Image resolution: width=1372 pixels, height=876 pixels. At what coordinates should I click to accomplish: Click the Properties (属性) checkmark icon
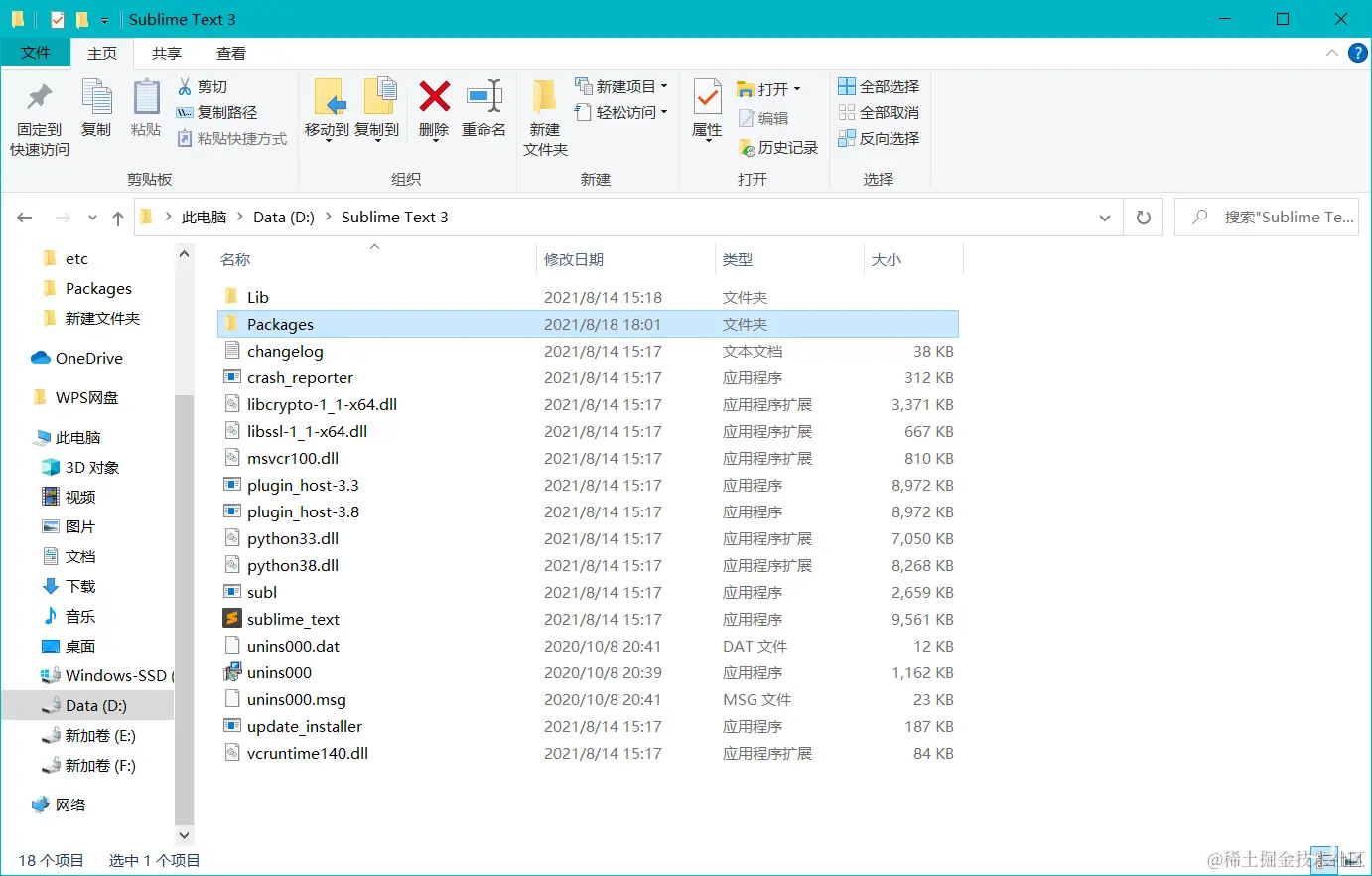click(x=707, y=97)
